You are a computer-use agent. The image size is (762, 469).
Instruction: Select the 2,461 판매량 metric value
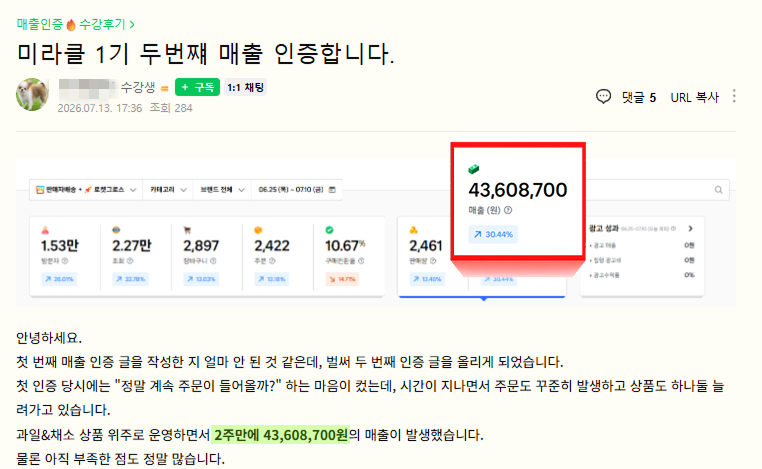point(426,246)
